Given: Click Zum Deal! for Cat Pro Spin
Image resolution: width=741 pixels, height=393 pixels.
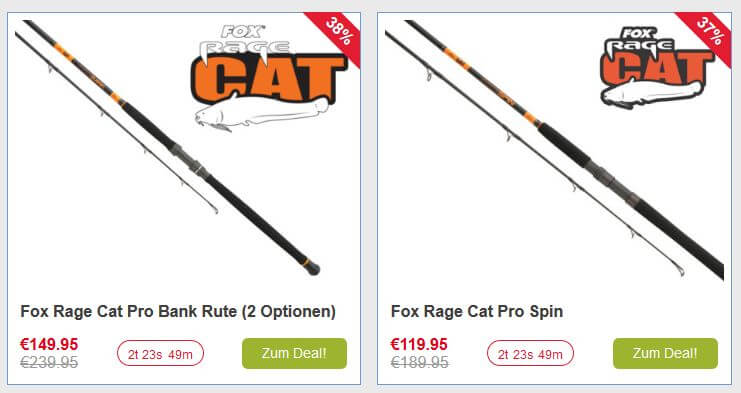Looking at the screenshot, I should [x=665, y=353].
